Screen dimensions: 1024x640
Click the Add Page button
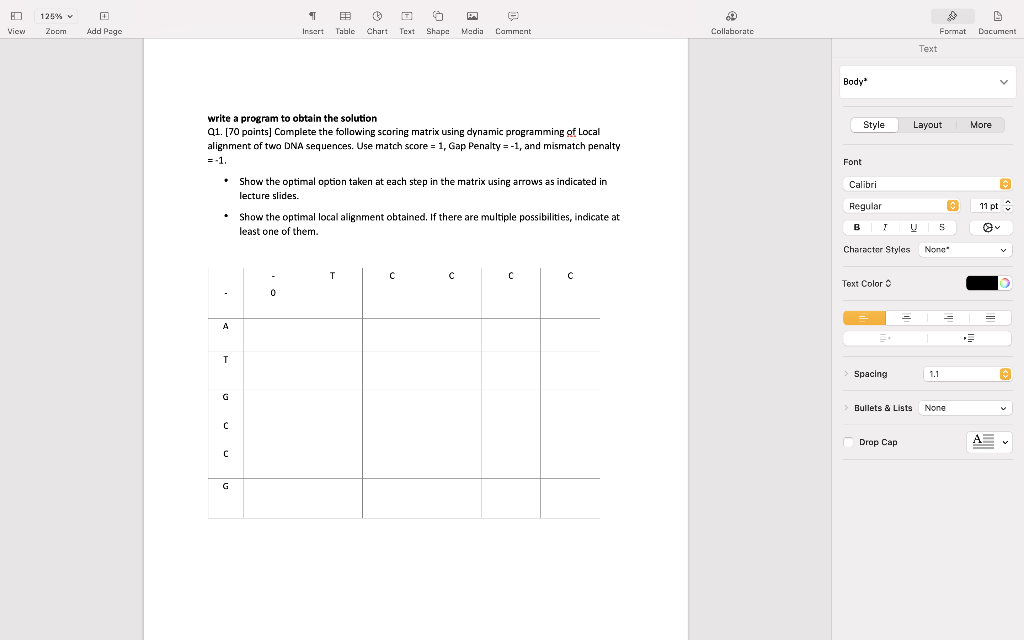coord(103,21)
